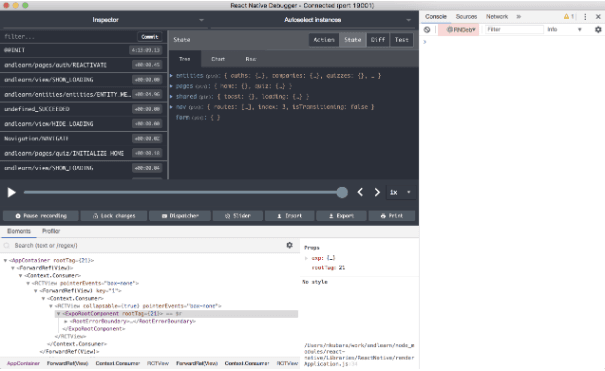This screenshot has width=605, height=371.
Task: Click the Export button
Action: 341,216
